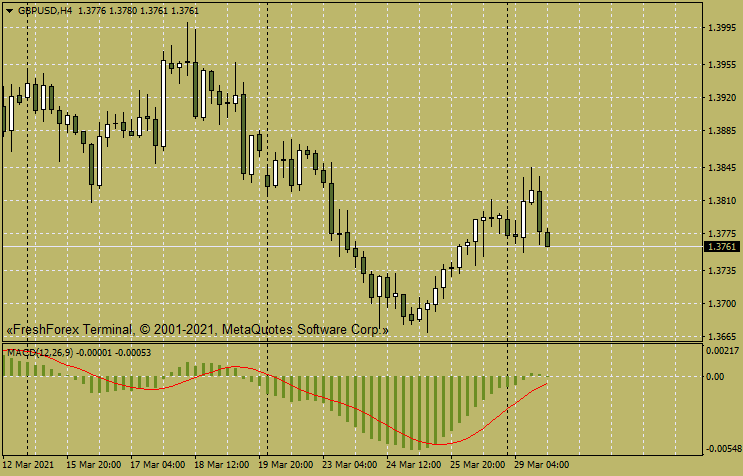Select the last candlestick at 1.3761
Image resolution: width=743 pixels, height=476 pixels.
click(x=548, y=239)
